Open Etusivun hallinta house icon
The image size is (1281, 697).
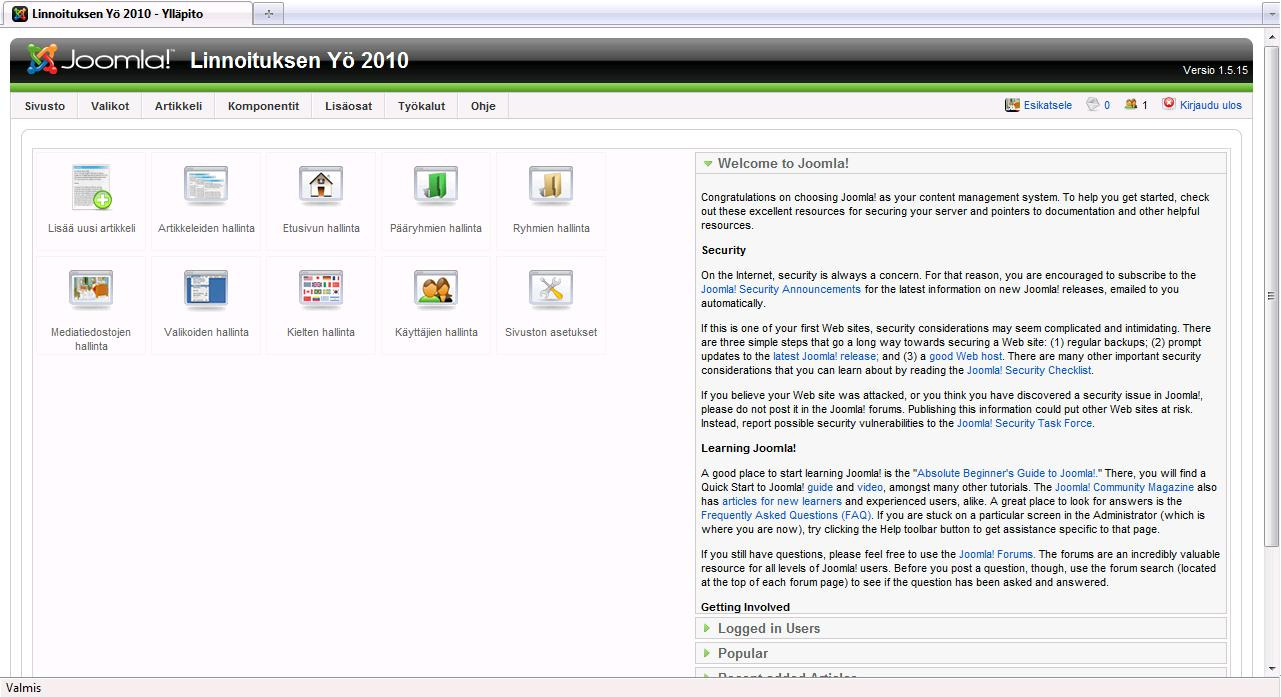tap(321, 187)
